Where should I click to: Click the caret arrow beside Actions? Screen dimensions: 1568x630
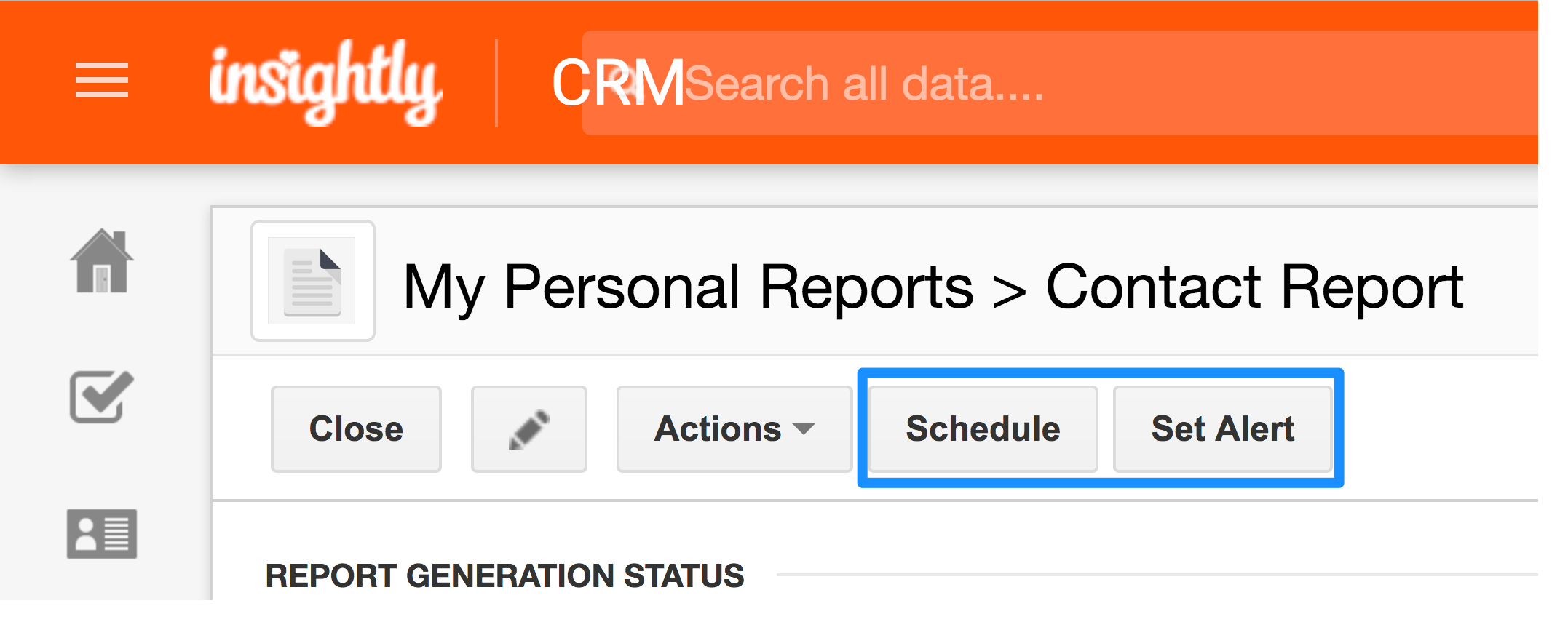804,429
